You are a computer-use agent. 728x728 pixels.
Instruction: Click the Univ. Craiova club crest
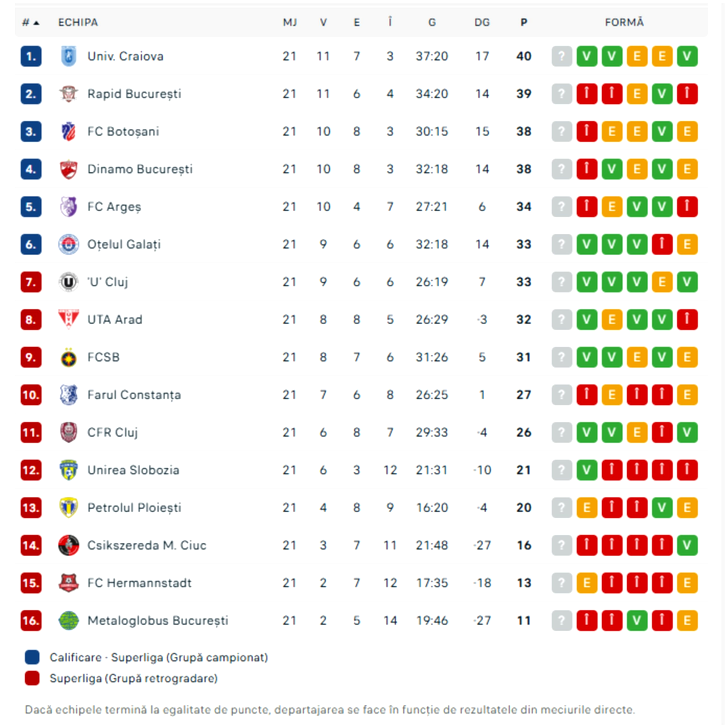click(68, 56)
